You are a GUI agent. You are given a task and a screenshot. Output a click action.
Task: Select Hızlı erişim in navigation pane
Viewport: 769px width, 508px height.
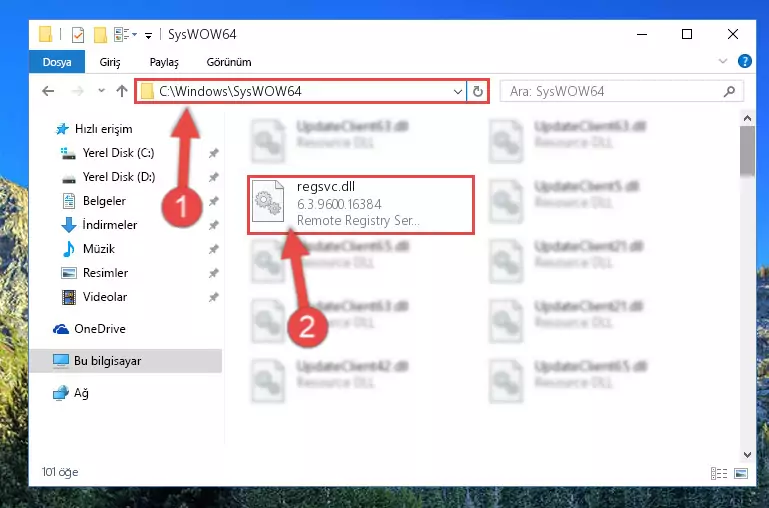pos(103,129)
